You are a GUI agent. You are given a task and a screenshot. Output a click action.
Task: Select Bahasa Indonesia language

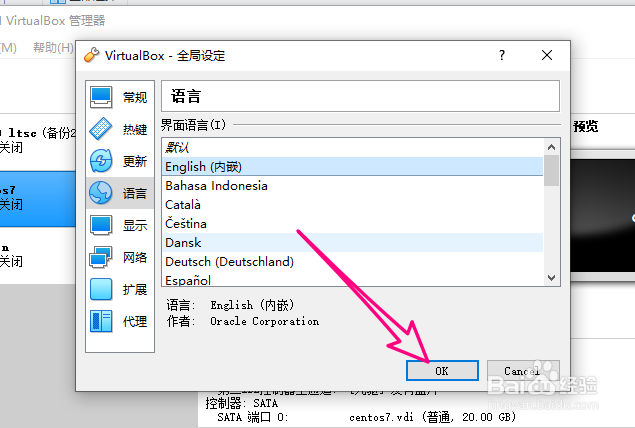coord(352,185)
